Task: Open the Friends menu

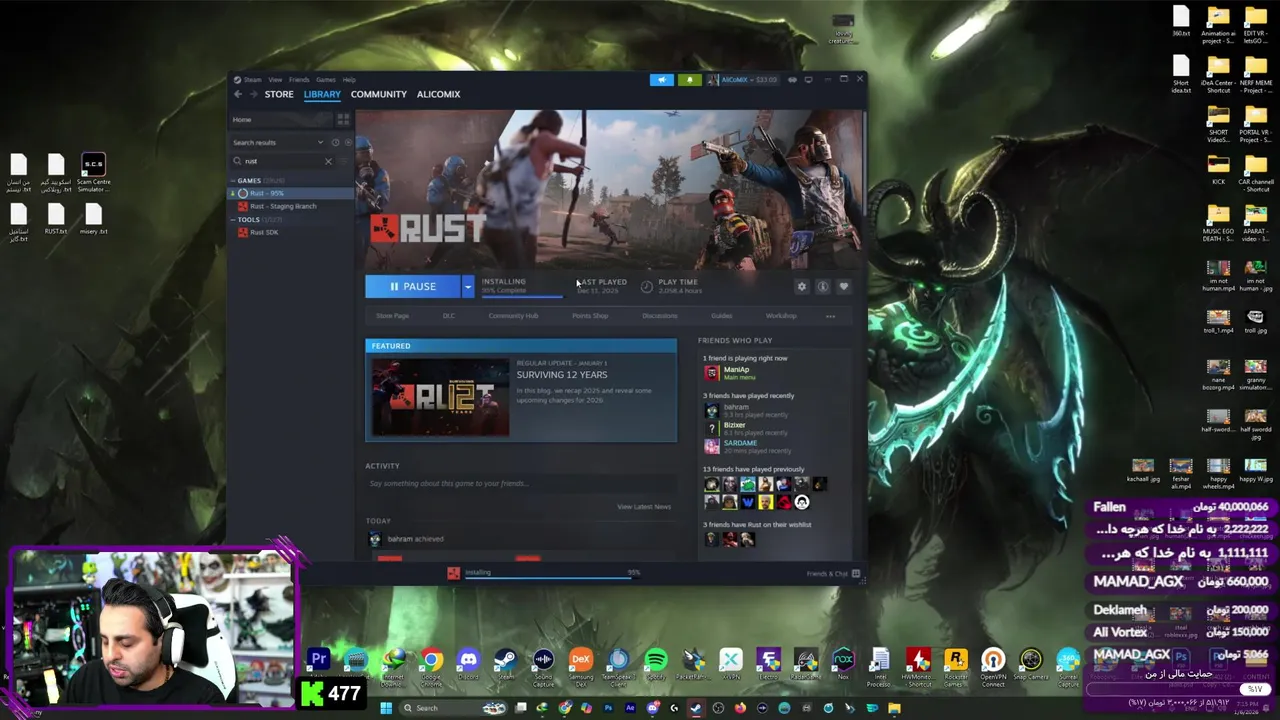Action: [299, 80]
